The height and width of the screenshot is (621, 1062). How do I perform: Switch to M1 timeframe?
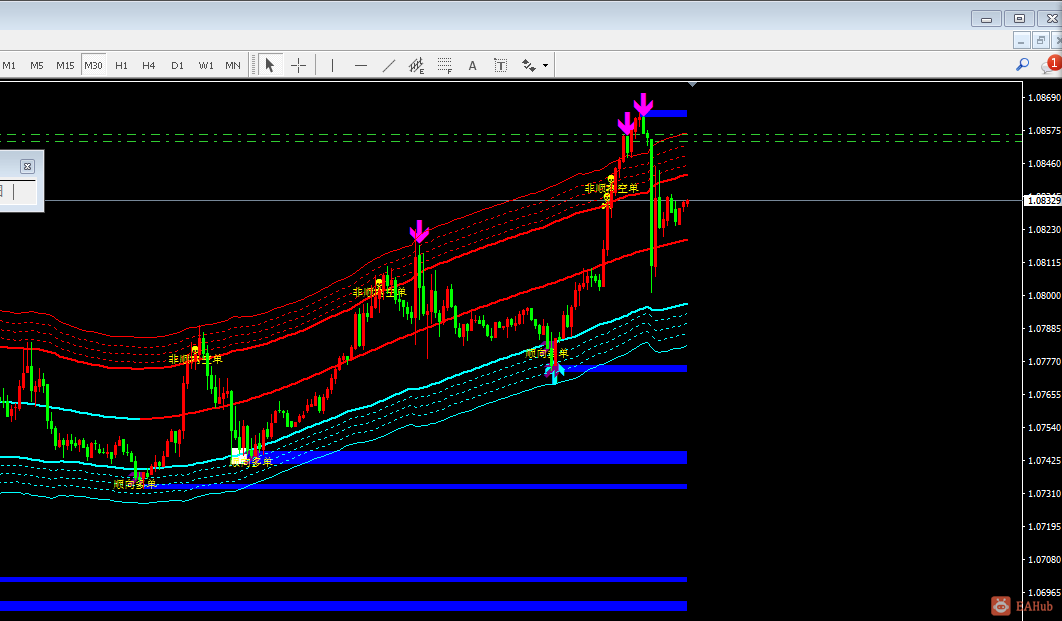[9, 65]
